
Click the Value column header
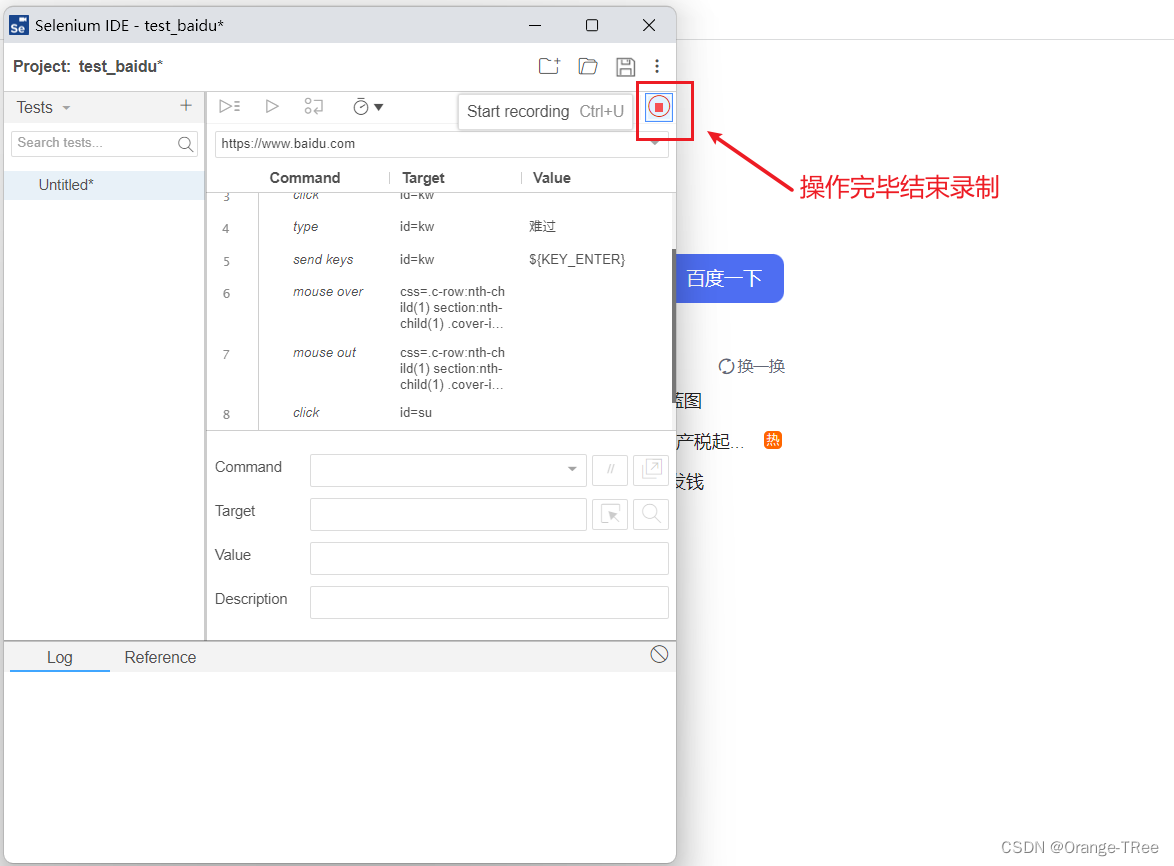point(552,178)
